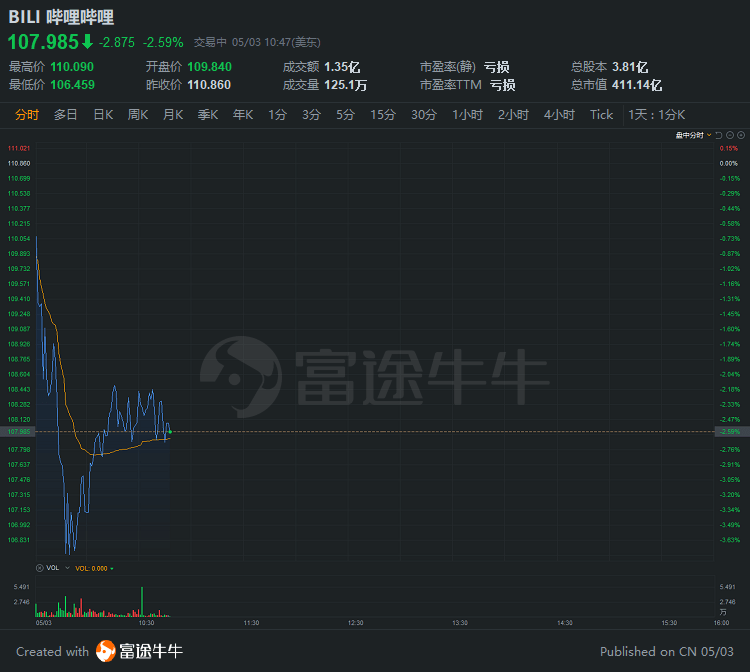Select the 30分 interval tab
This screenshot has height=672, width=750.
point(424,115)
